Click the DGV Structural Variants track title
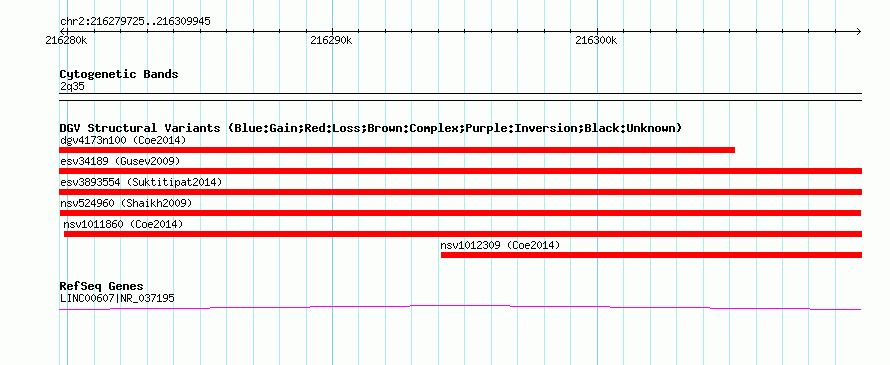The height and width of the screenshot is (365, 890). [371, 128]
